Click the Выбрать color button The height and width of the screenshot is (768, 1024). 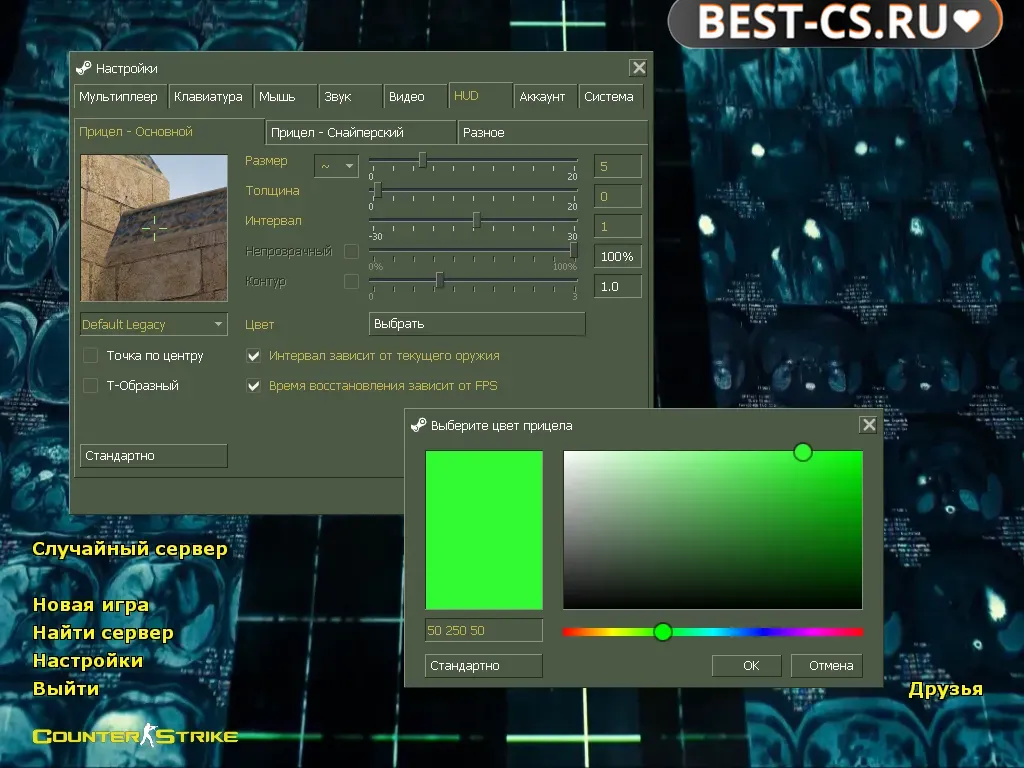(x=477, y=323)
